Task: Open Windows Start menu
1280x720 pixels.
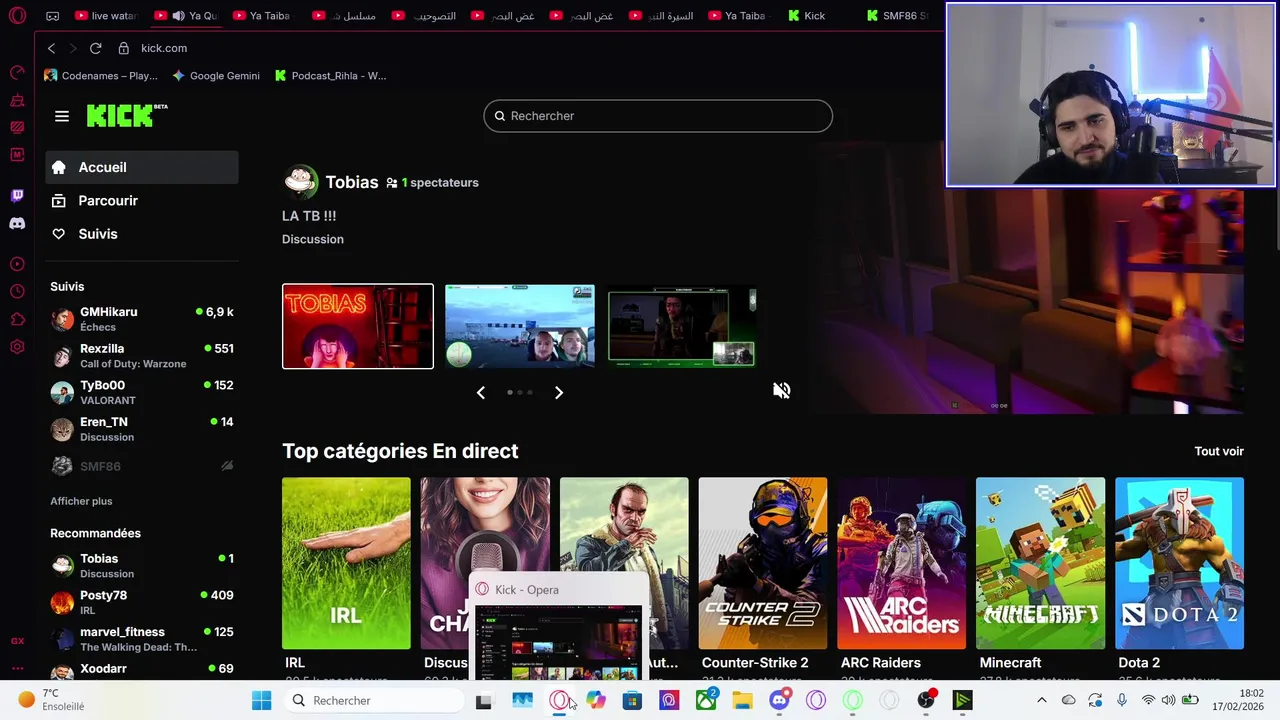Action: (261, 700)
